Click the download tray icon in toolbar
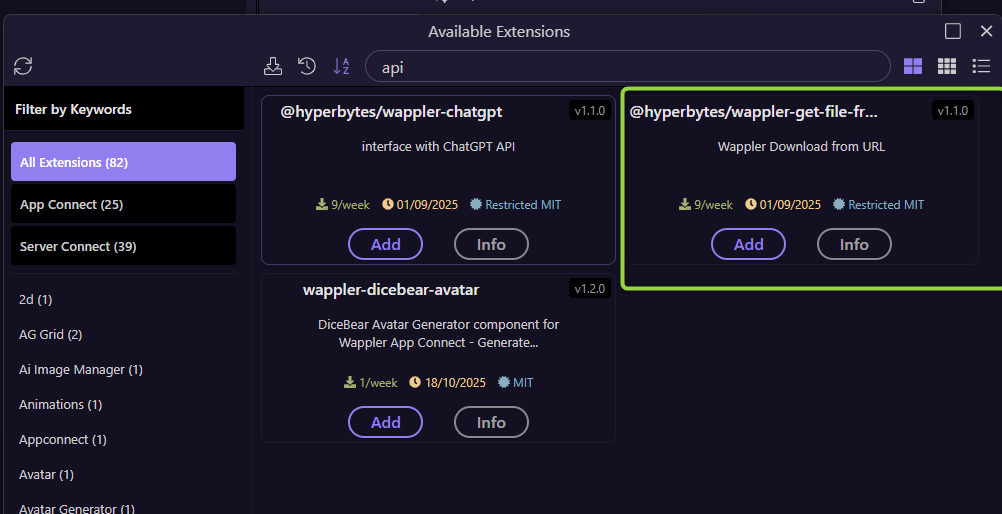The height and width of the screenshot is (514, 1002). click(273, 66)
